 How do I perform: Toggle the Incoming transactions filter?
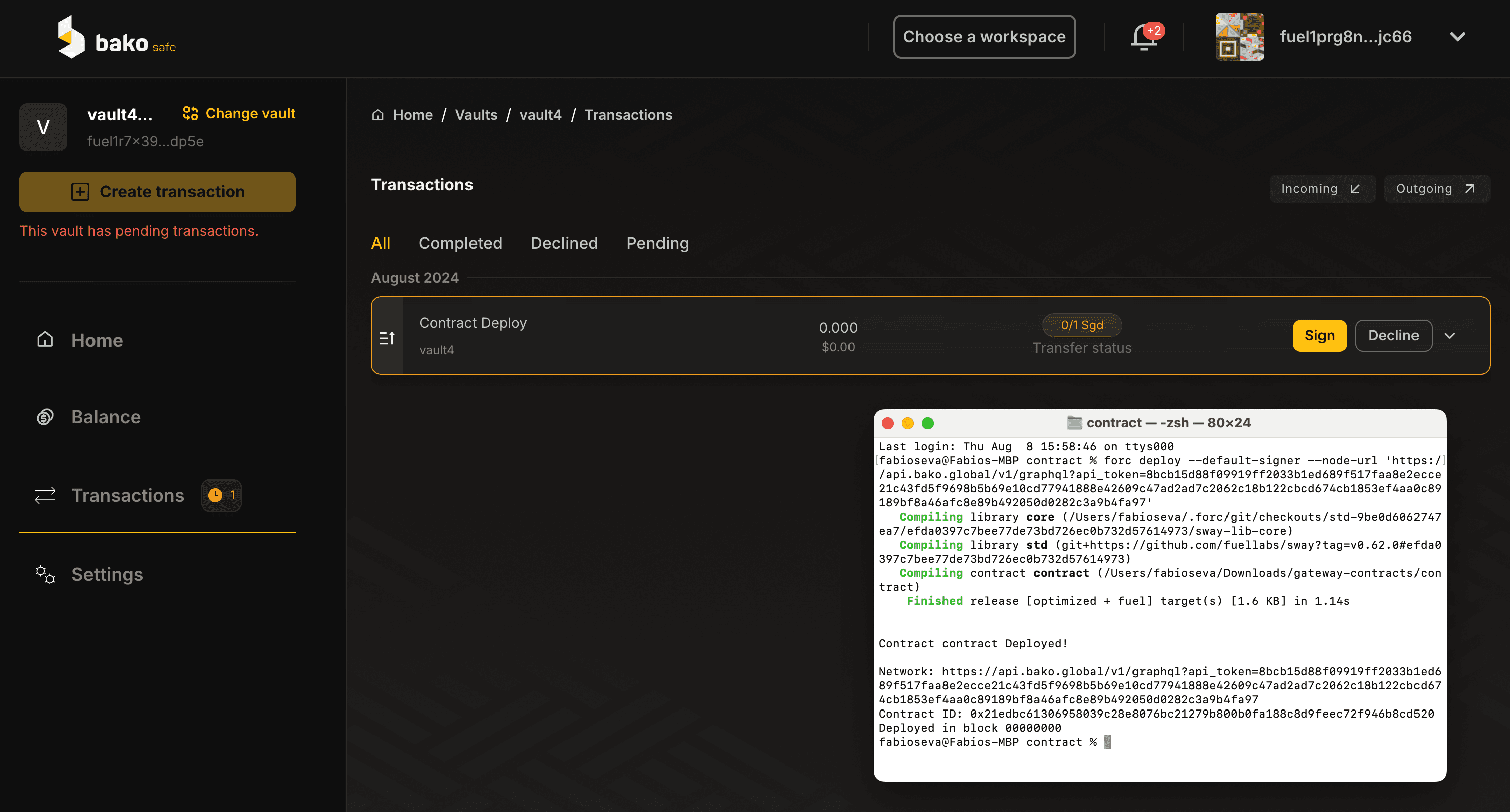click(x=1321, y=189)
